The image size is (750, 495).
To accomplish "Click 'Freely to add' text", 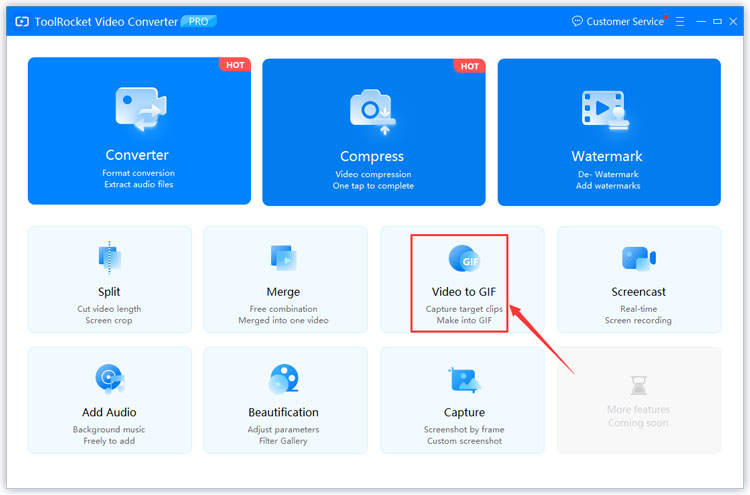I will (109, 441).
